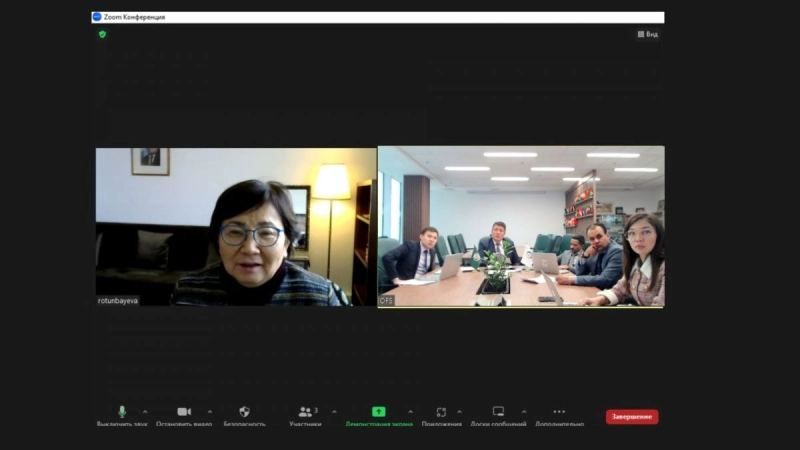
Task: Select the CFS conference room video tile
Action: (521, 226)
